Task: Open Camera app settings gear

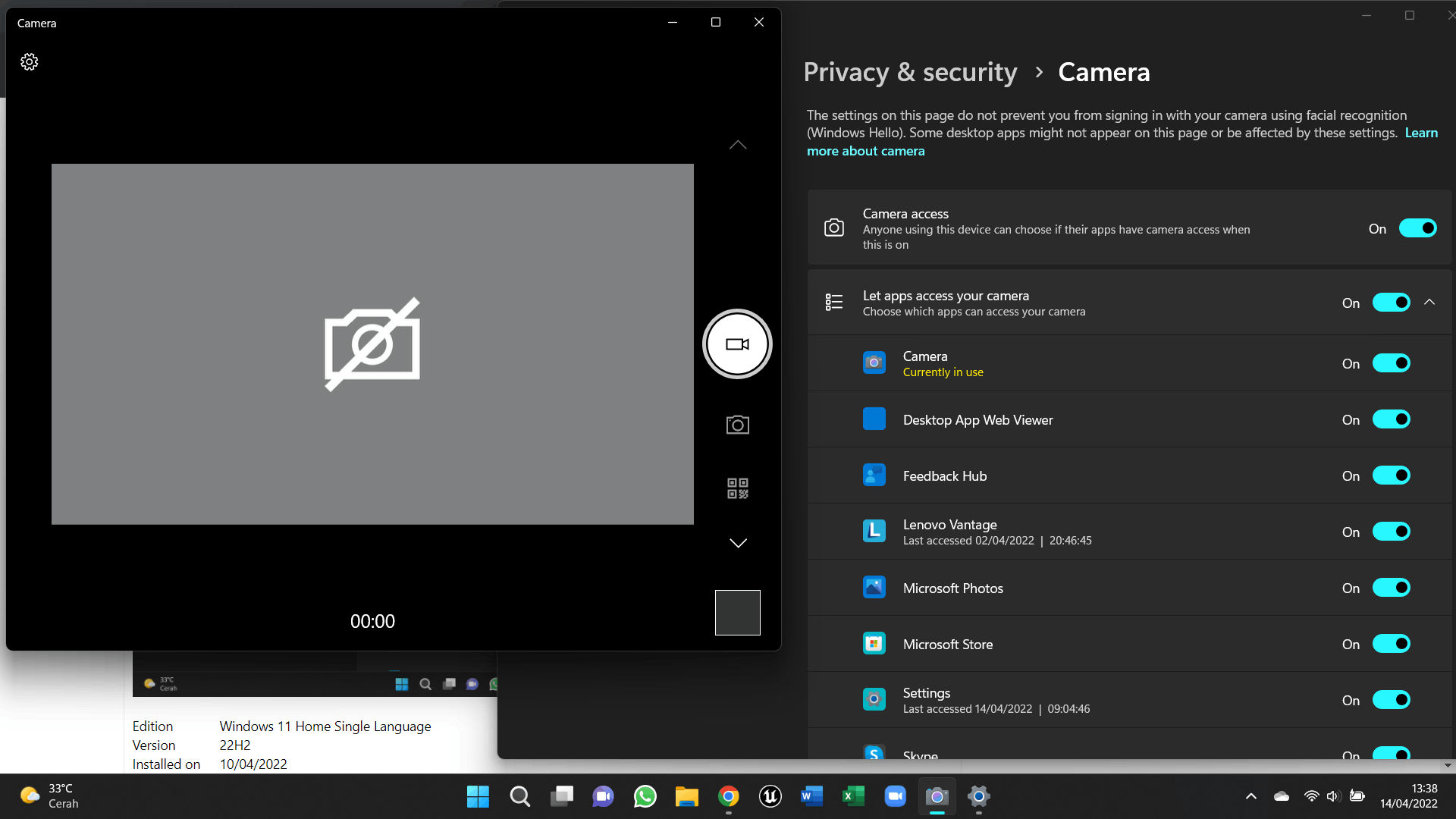Action: 29,62
